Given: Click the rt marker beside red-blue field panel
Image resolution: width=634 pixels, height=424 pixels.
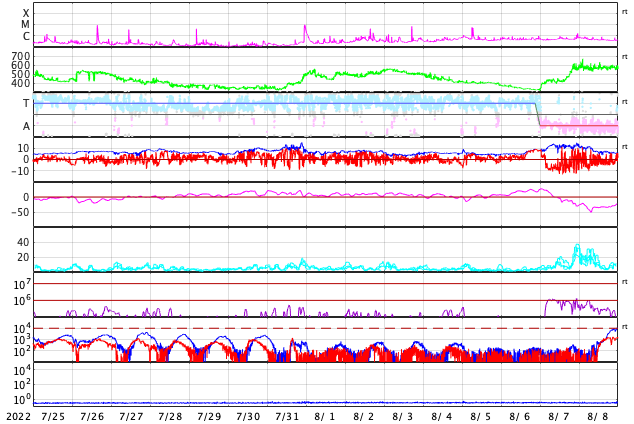Looking at the screenshot, I should click(624, 147).
